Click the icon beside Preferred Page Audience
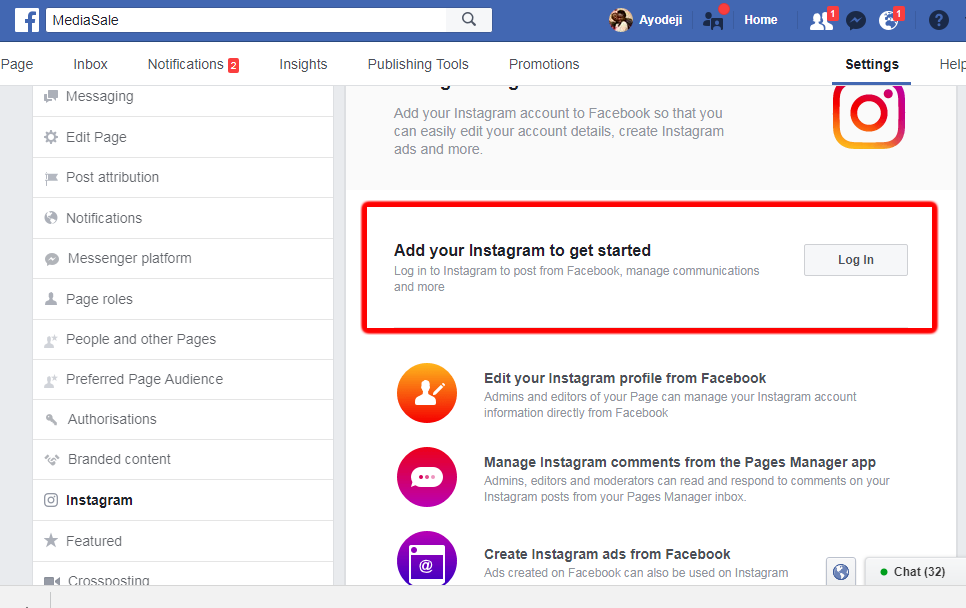The height and width of the screenshot is (608, 966). coord(51,380)
